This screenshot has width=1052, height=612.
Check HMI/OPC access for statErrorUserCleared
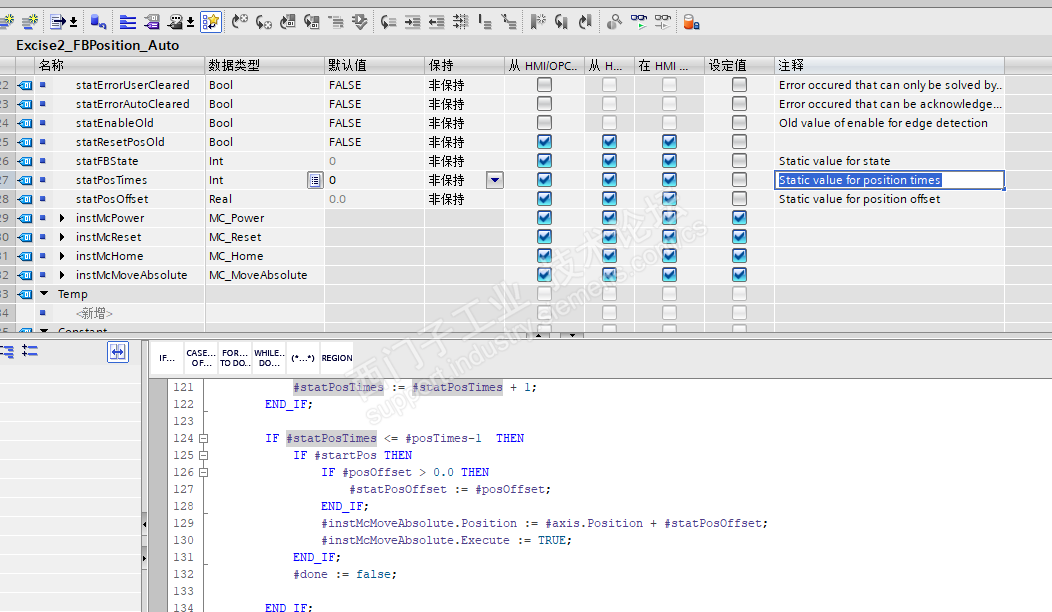point(544,85)
